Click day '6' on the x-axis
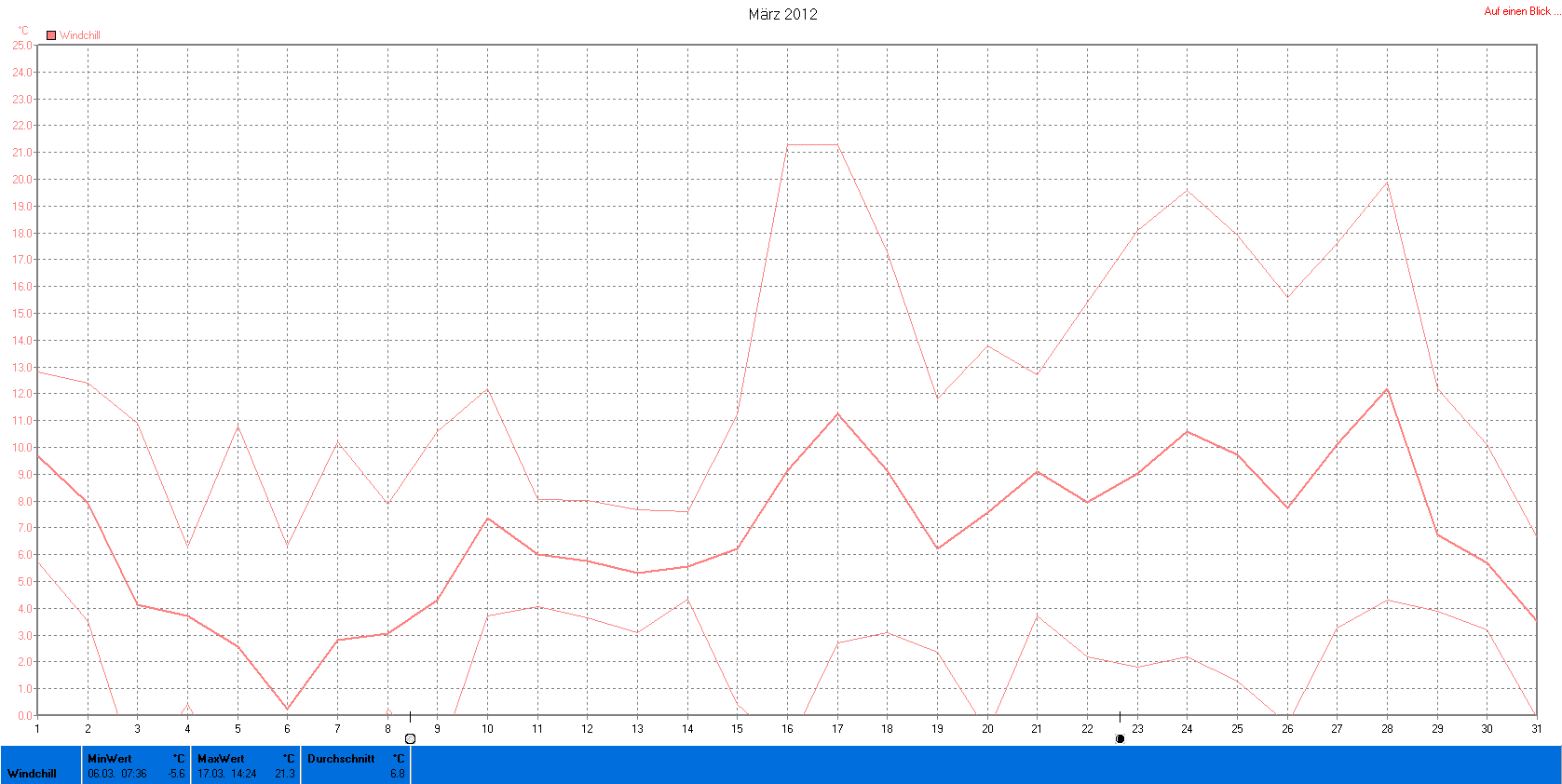The height and width of the screenshot is (784, 1562). [287, 729]
